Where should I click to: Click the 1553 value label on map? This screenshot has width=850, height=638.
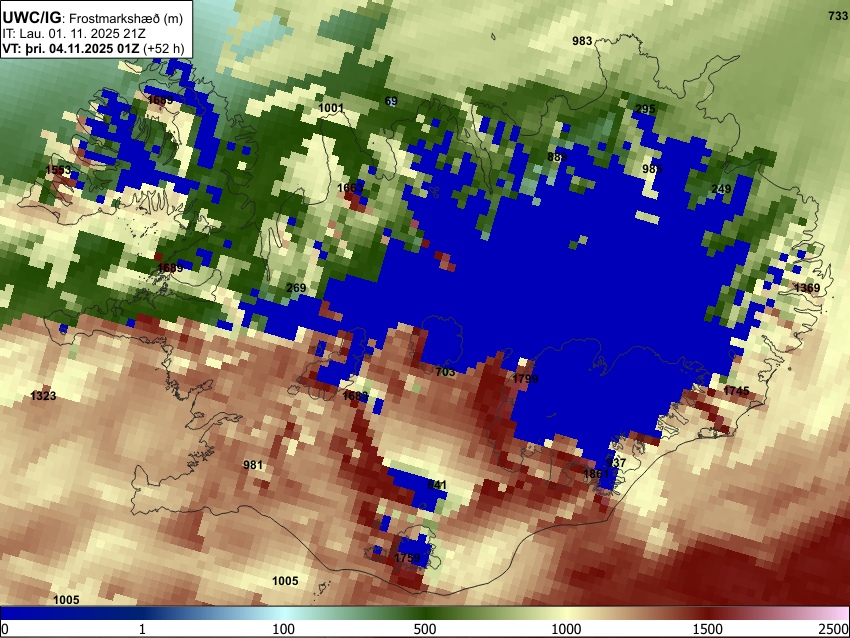pyautogui.click(x=58, y=170)
